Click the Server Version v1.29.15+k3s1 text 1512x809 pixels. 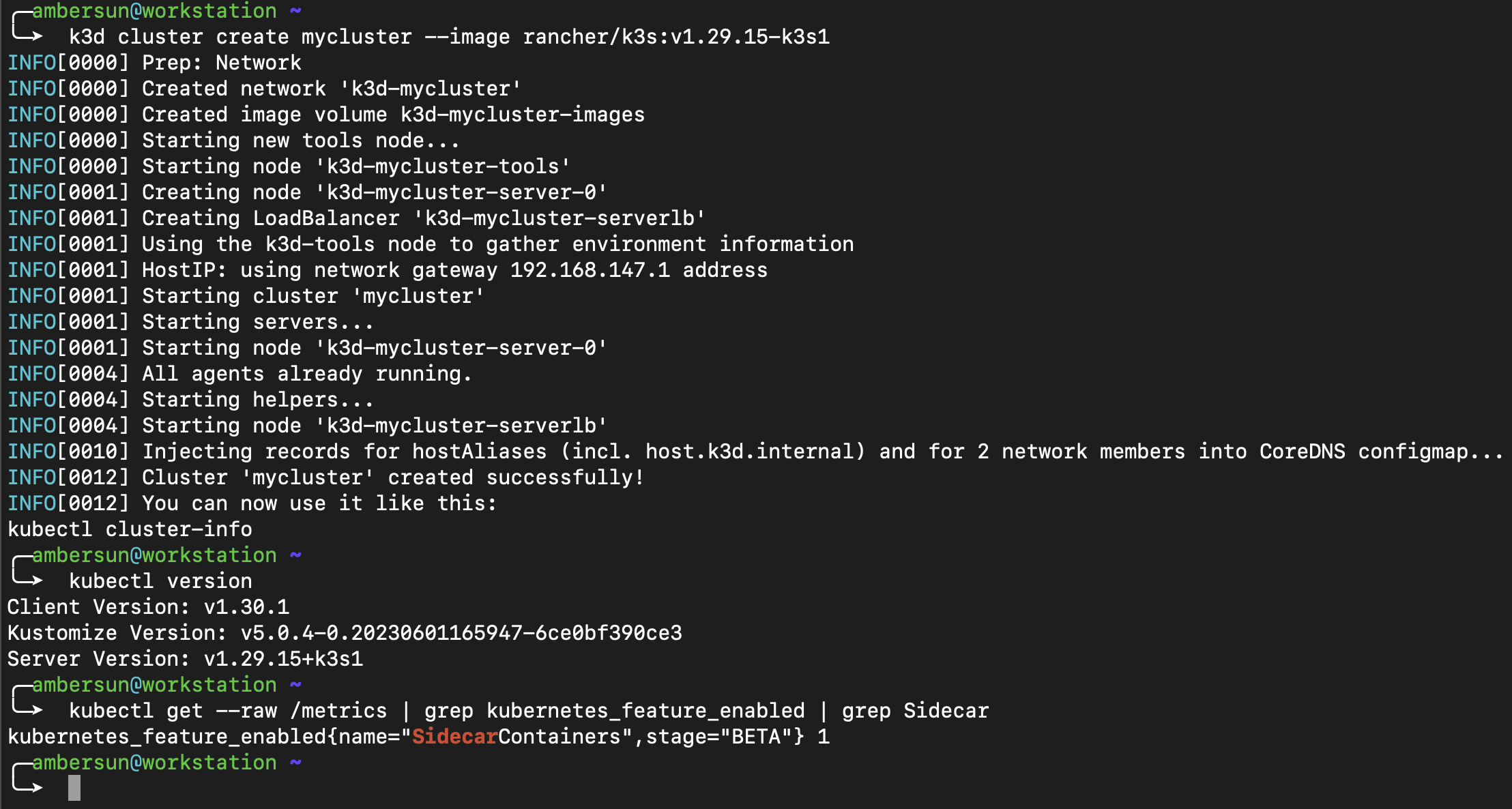(185, 659)
